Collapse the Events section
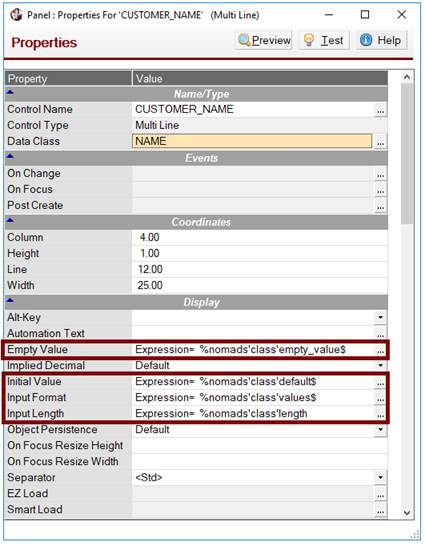 tap(10, 156)
